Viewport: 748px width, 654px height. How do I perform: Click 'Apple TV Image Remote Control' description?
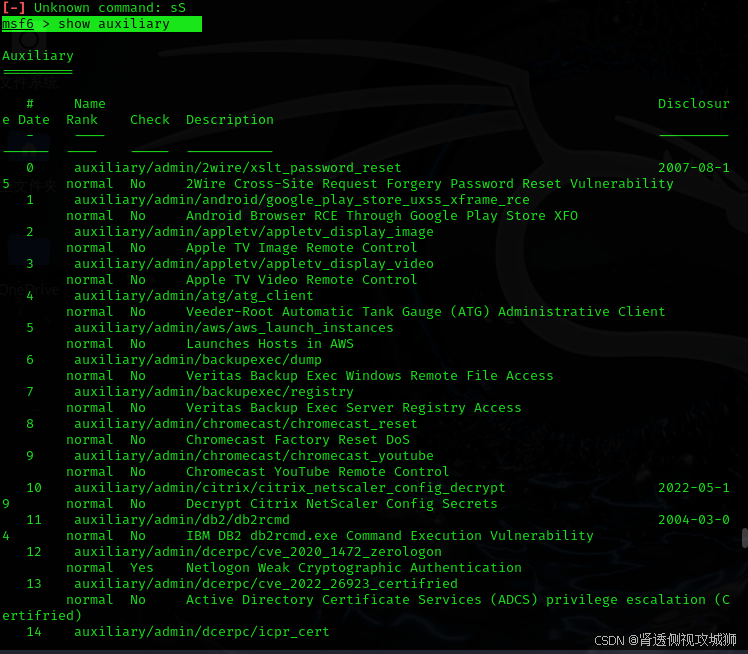(x=301, y=248)
